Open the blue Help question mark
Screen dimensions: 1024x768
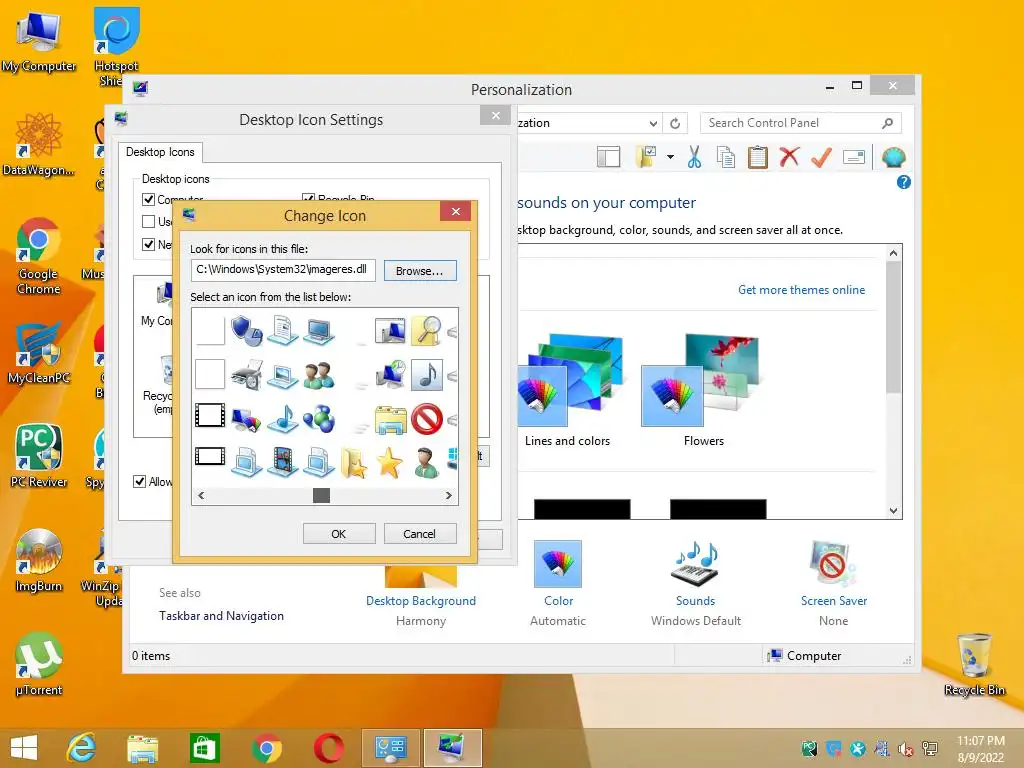click(903, 182)
